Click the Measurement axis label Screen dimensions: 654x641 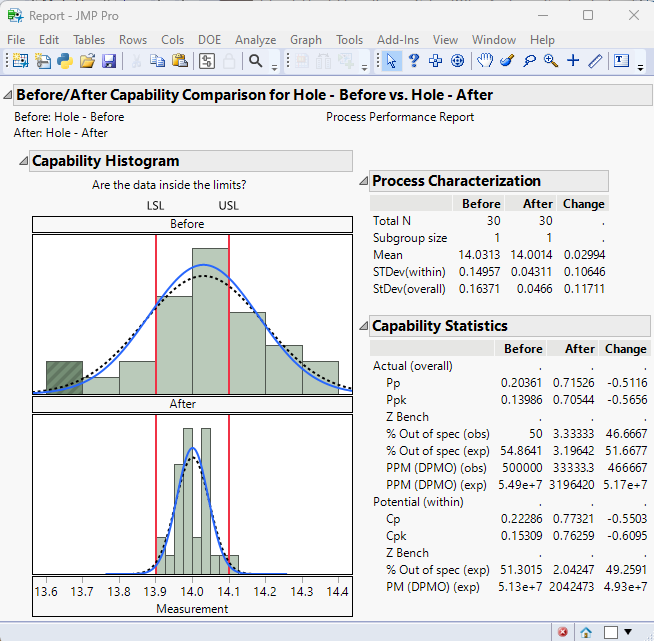[x=192, y=608]
